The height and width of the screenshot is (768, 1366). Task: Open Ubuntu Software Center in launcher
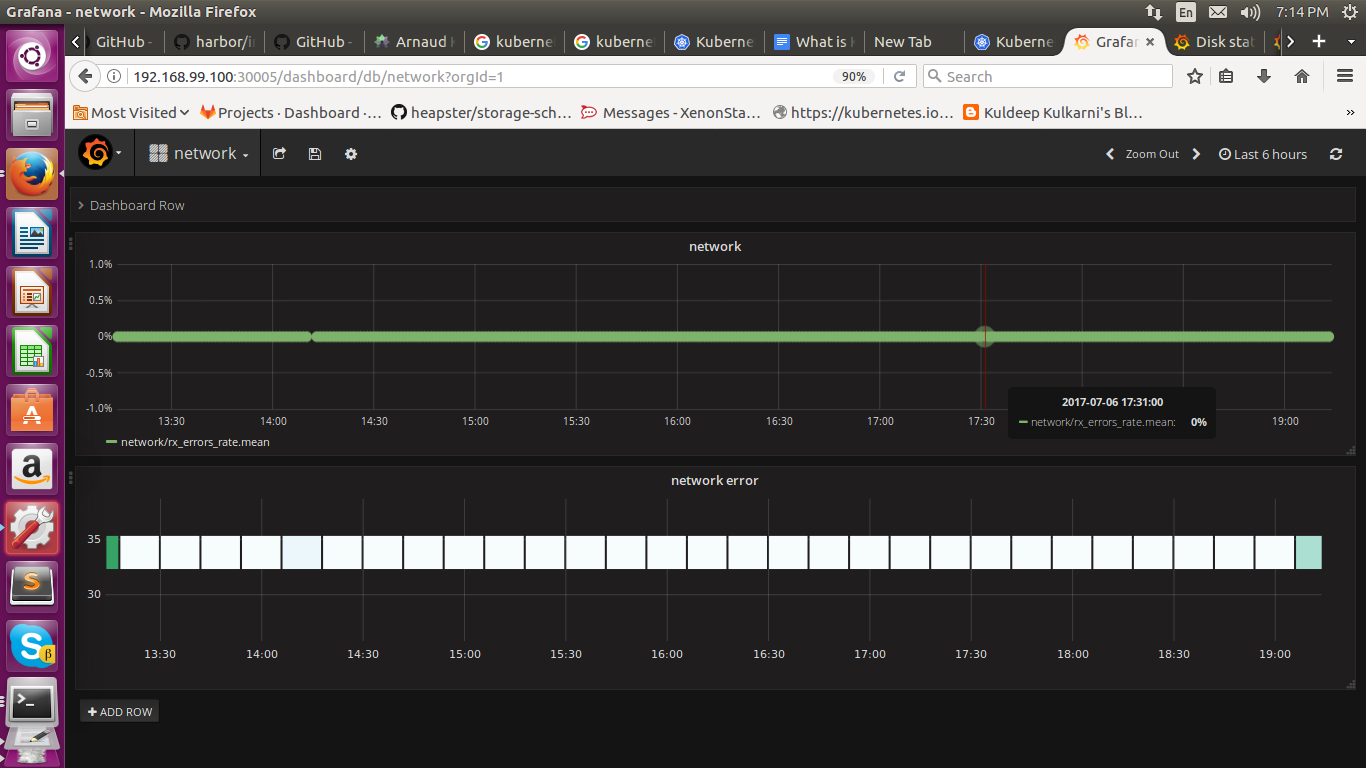click(33, 412)
